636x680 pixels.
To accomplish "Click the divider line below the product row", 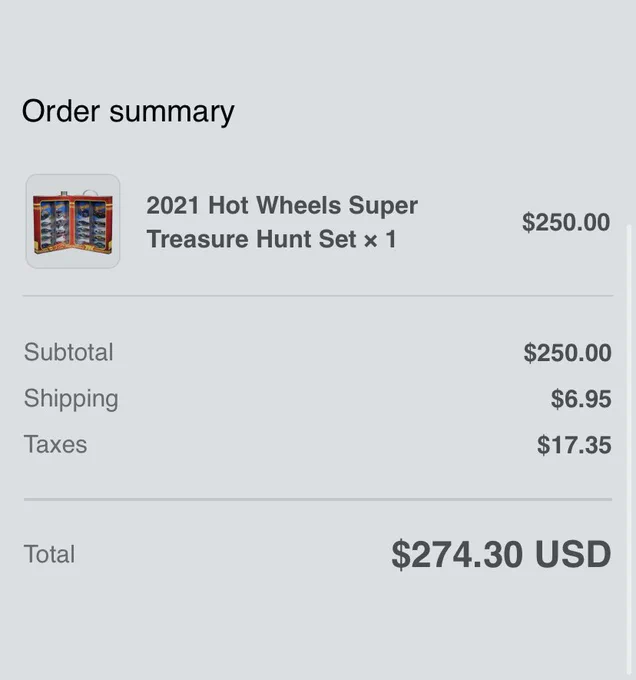I will click(318, 296).
